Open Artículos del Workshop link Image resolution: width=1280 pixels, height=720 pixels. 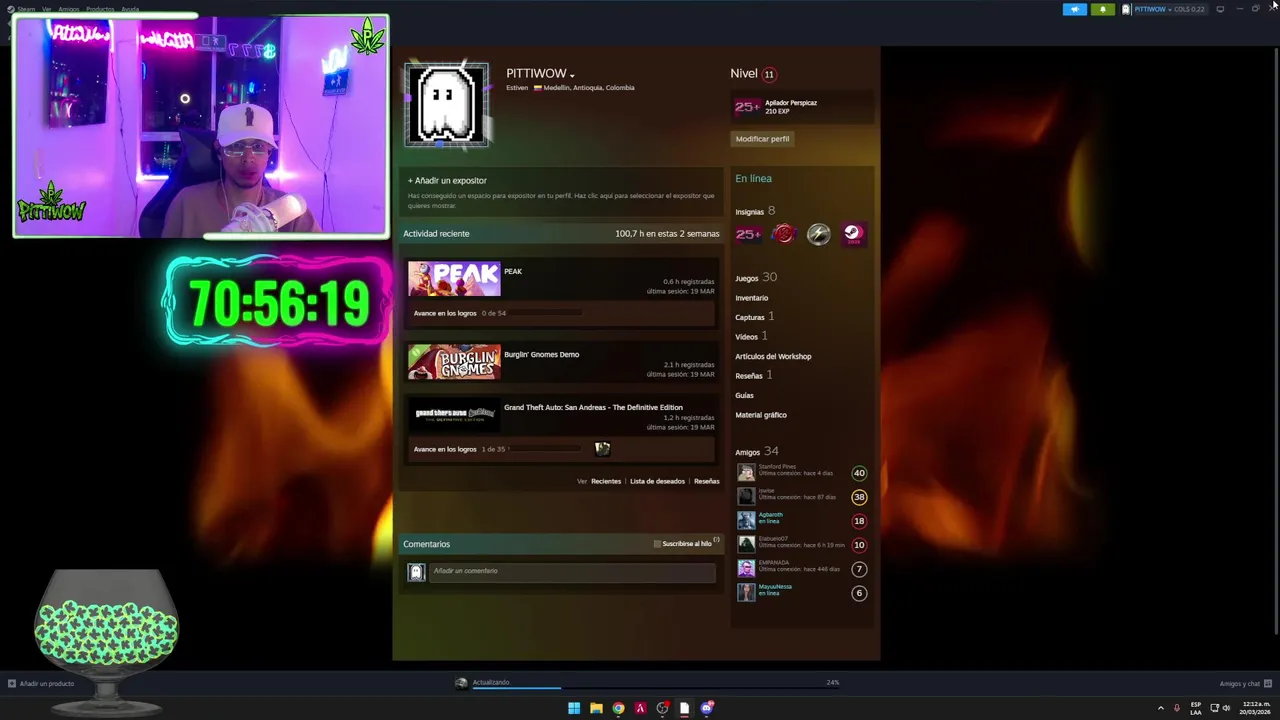[x=773, y=357]
